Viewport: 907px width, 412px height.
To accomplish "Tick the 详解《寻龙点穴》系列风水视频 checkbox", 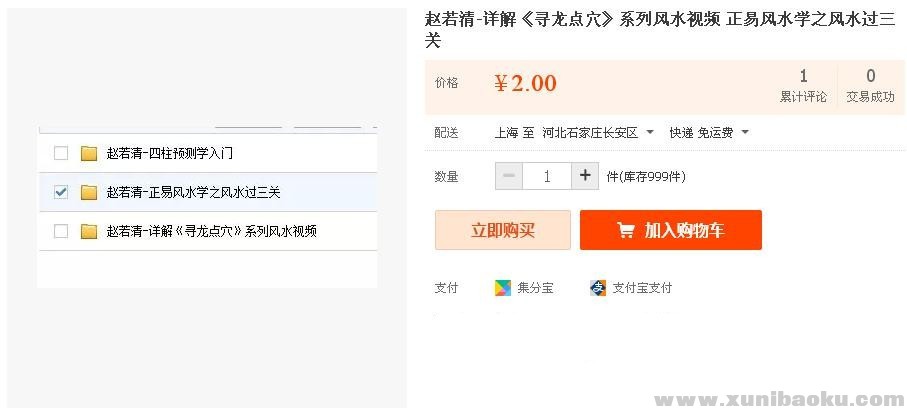I will pos(61,231).
